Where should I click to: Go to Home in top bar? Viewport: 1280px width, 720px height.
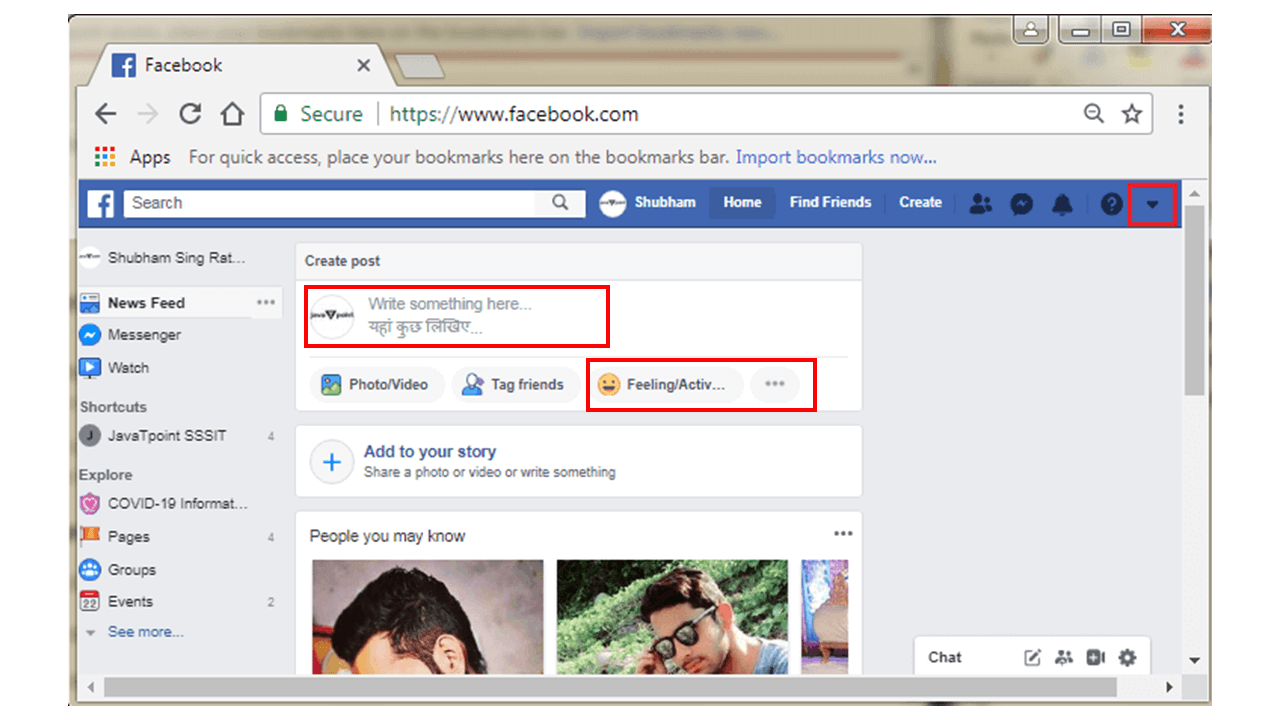point(742,202)
